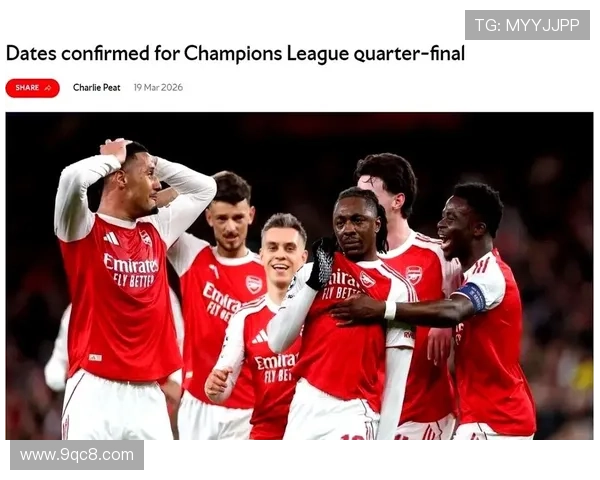Click the TG: MYYJJPP watermark box

click(527, 25)
